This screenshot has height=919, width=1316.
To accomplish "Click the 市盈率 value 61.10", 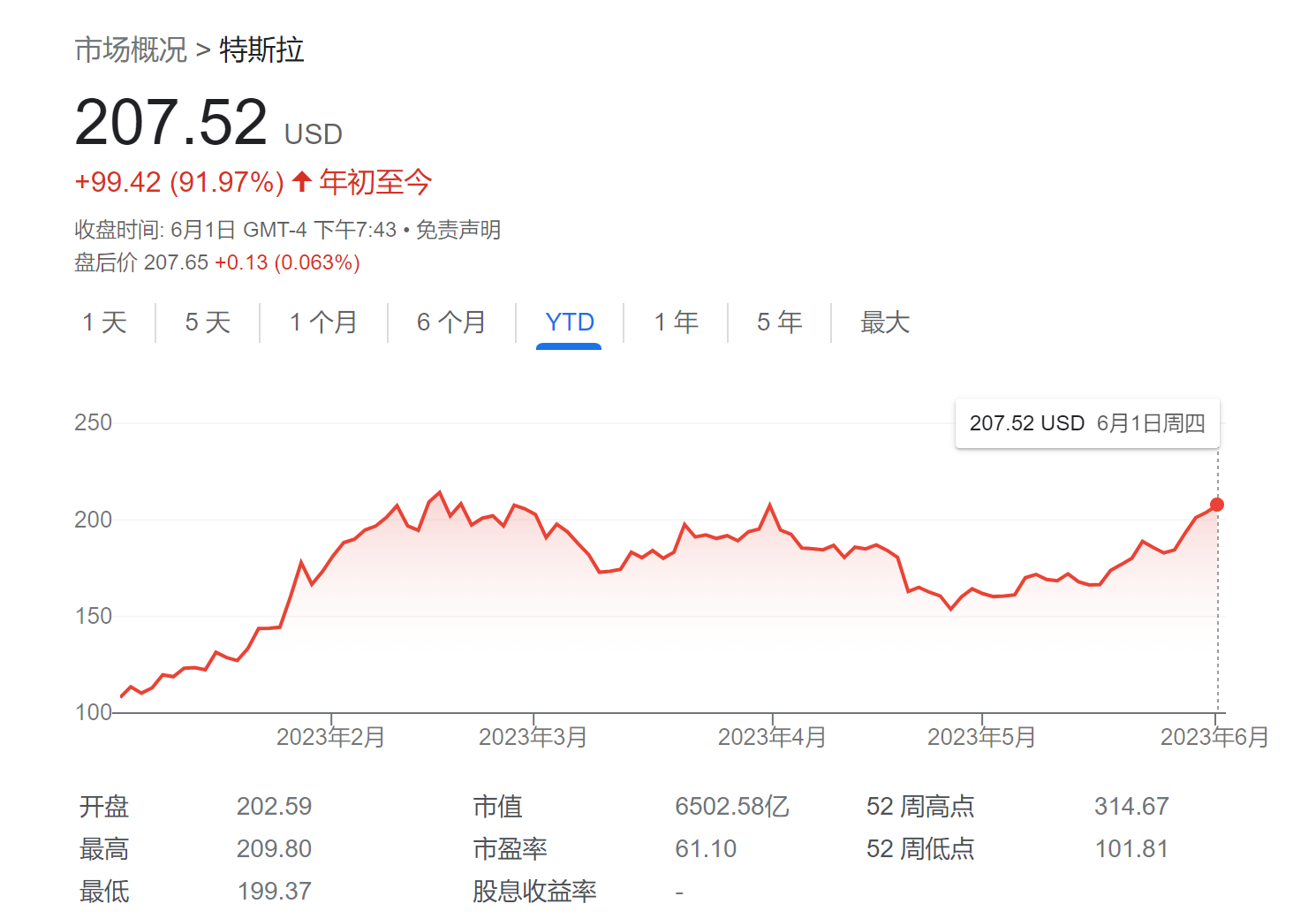I will [706, 848].
